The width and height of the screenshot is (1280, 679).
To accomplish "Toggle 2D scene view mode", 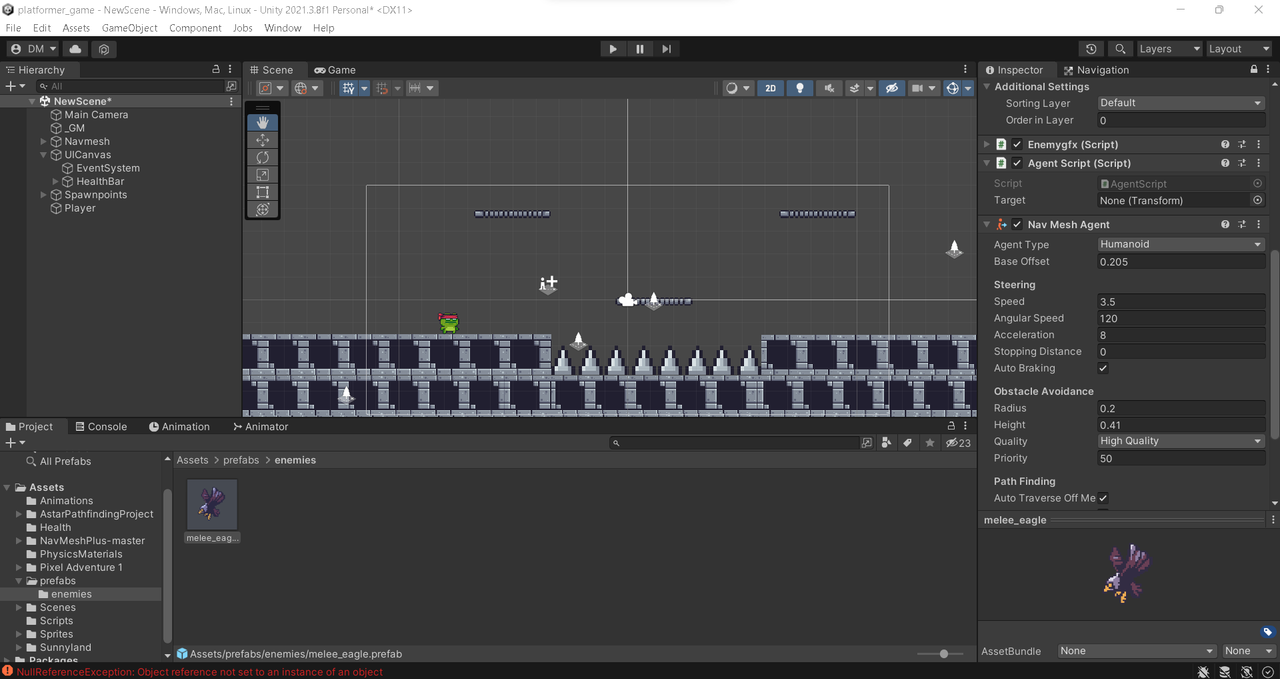I will pos(770,88).
